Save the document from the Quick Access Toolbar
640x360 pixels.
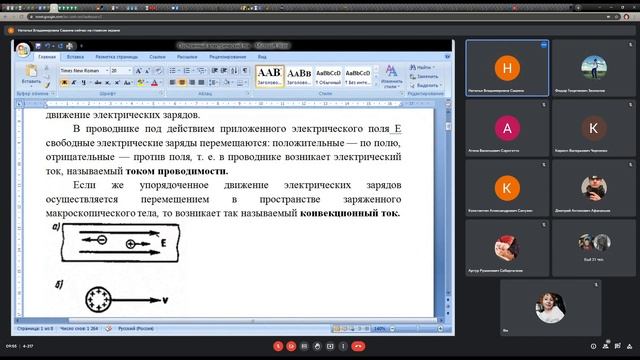click(x=38, y=46)
